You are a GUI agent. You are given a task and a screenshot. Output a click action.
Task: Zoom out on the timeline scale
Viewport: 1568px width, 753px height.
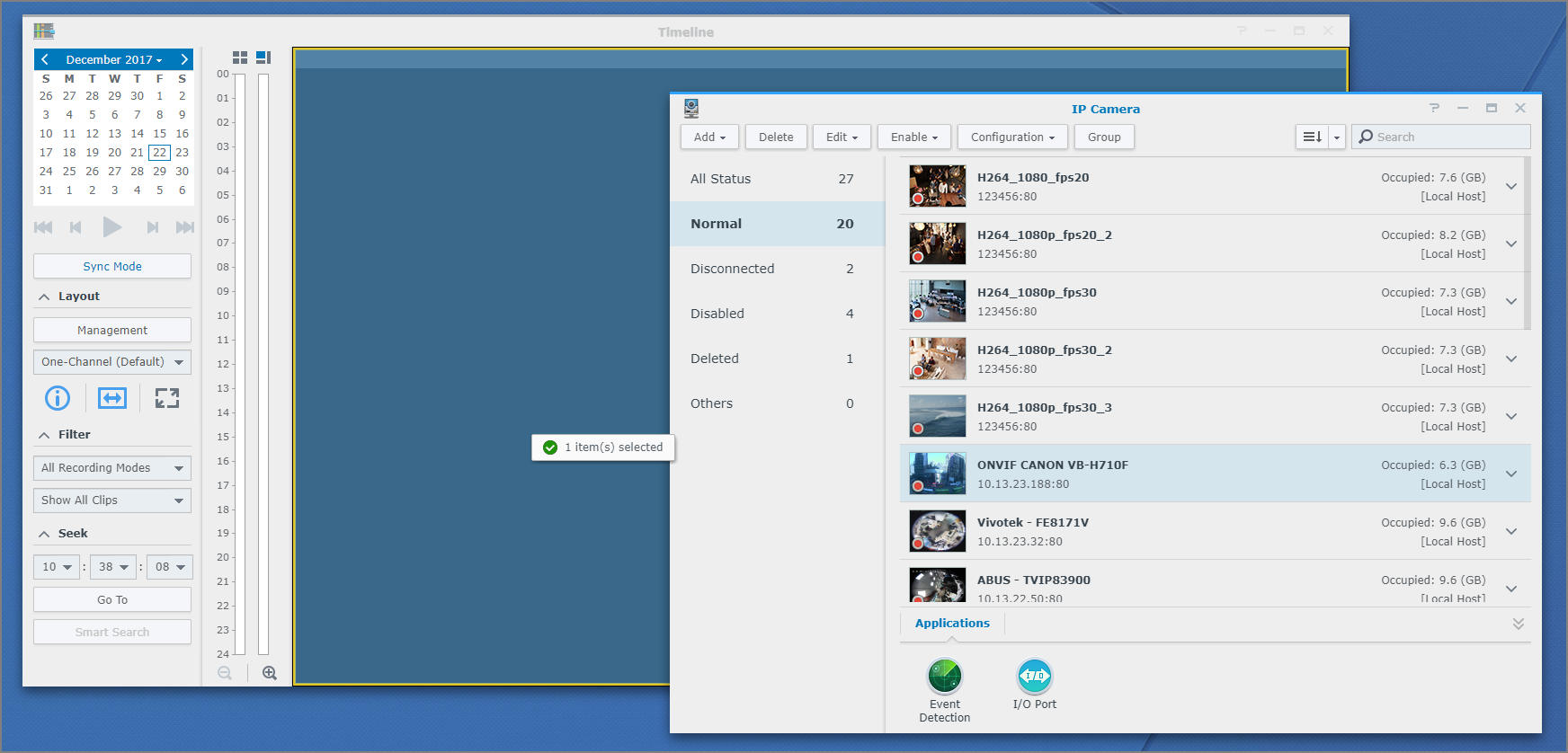[x=225, y=673]
